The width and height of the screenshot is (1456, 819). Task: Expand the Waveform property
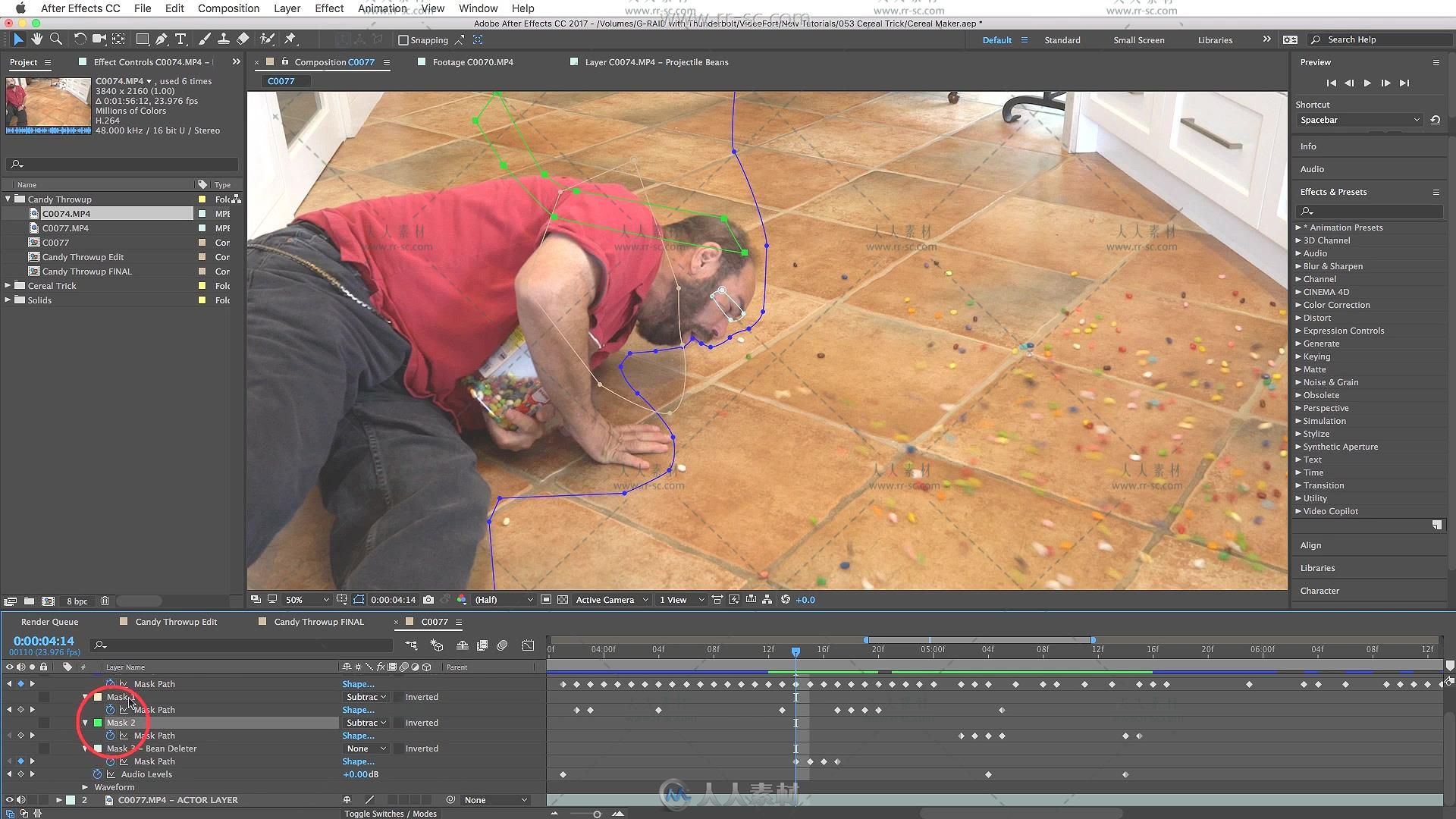(x=85, y=787)
